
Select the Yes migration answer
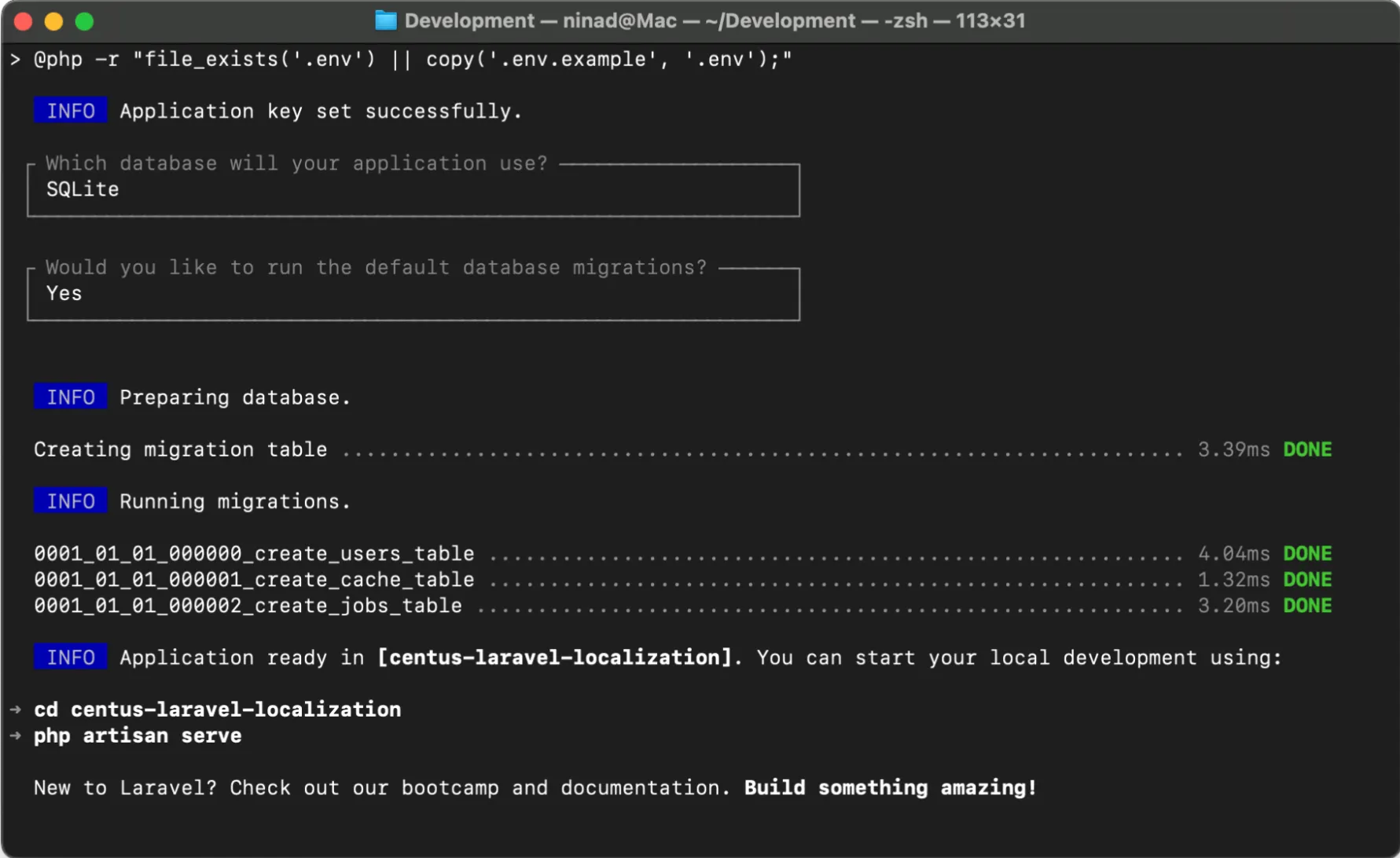coord(63,293)
